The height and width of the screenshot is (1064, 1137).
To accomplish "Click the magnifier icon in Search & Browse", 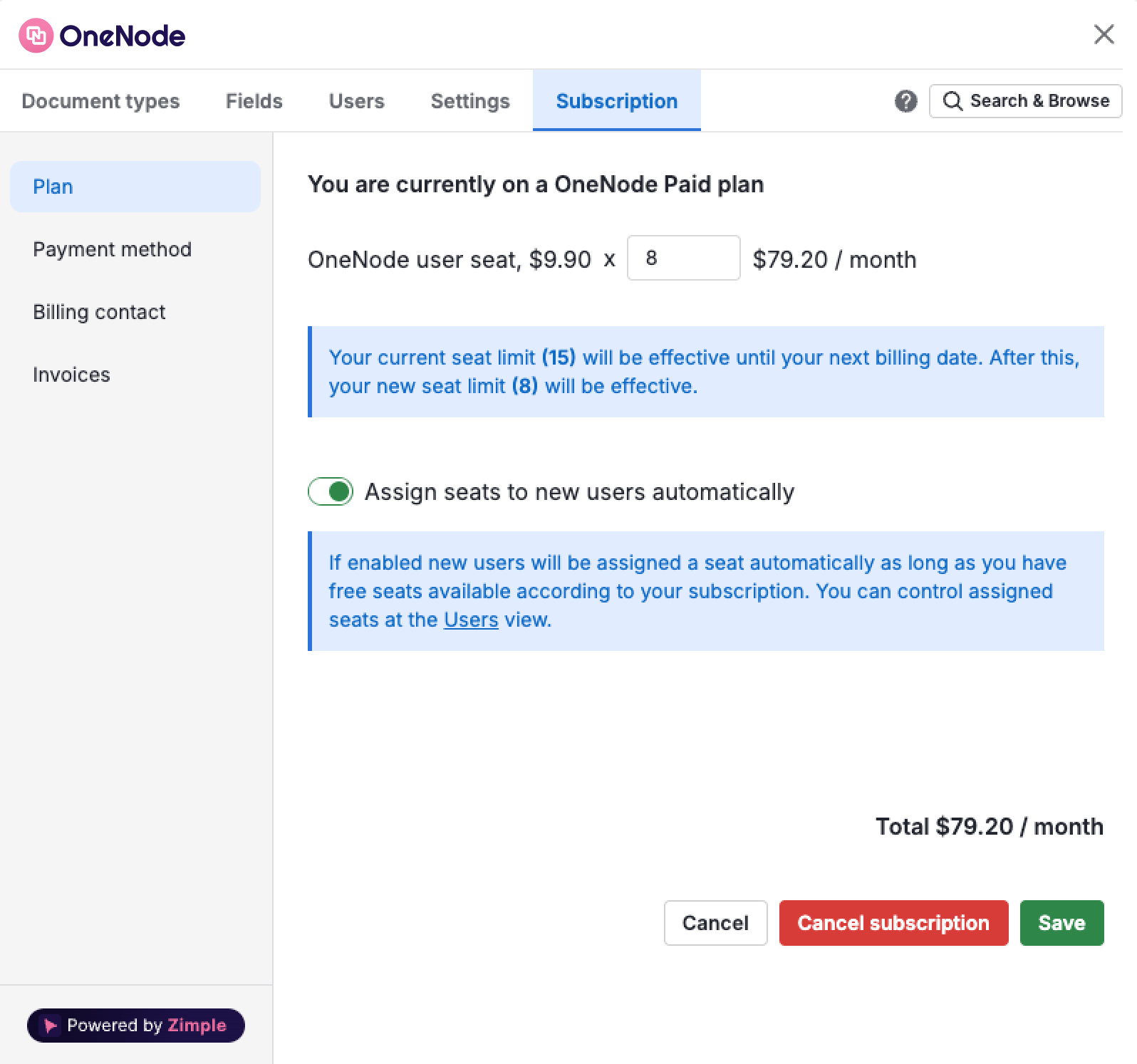I will coord(952,101).
